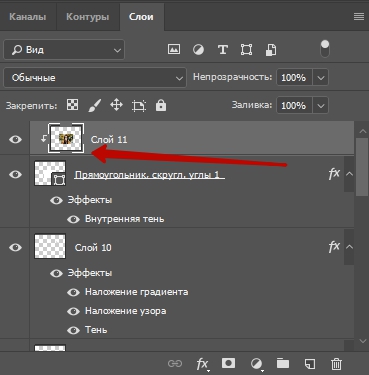Select the Наложение градиента effect
This screenshot has height=375, width=369.
pyautogui.click(x=137, y=292)
